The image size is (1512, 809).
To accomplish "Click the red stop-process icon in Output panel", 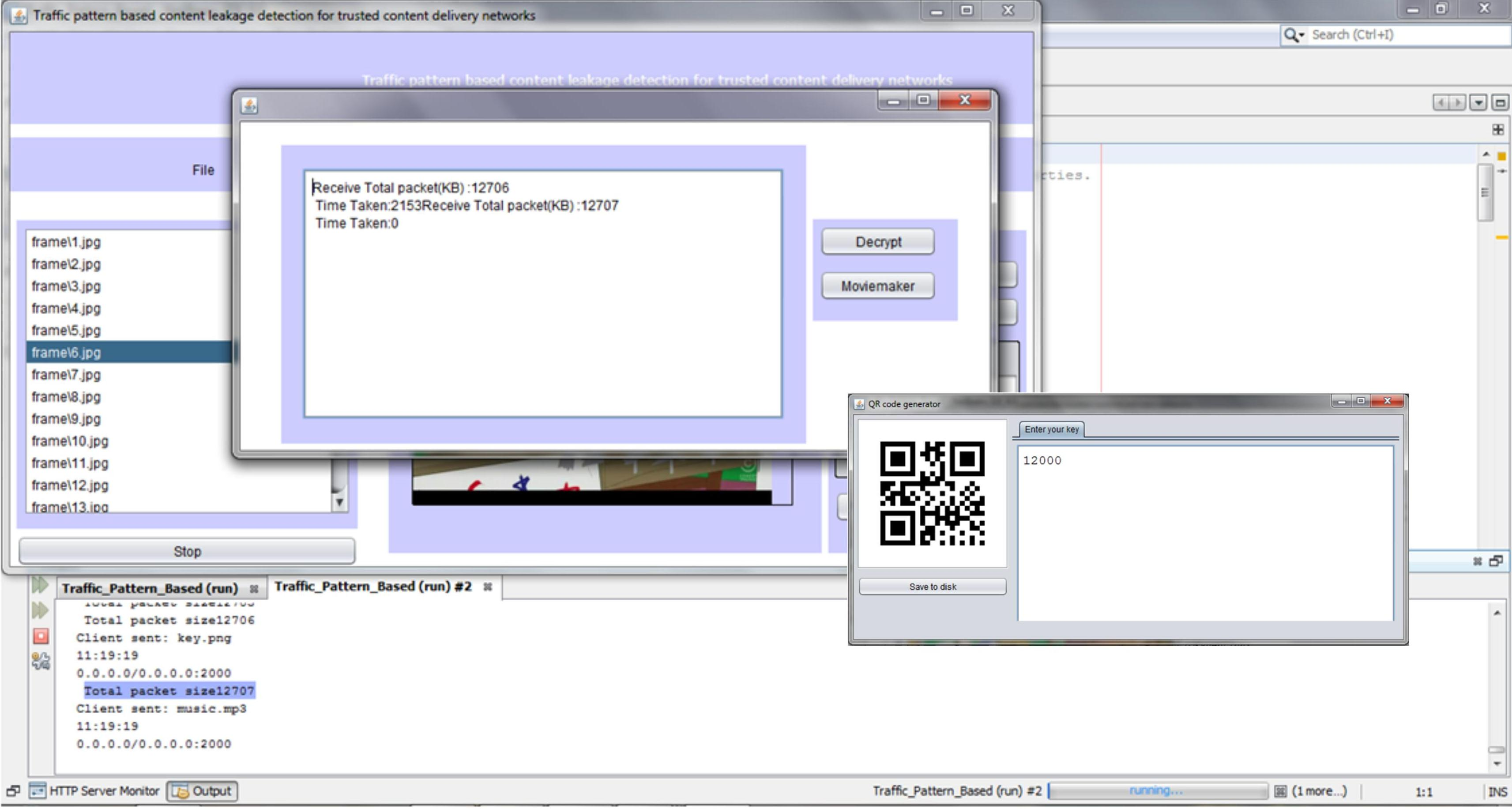I will point(41,636).
